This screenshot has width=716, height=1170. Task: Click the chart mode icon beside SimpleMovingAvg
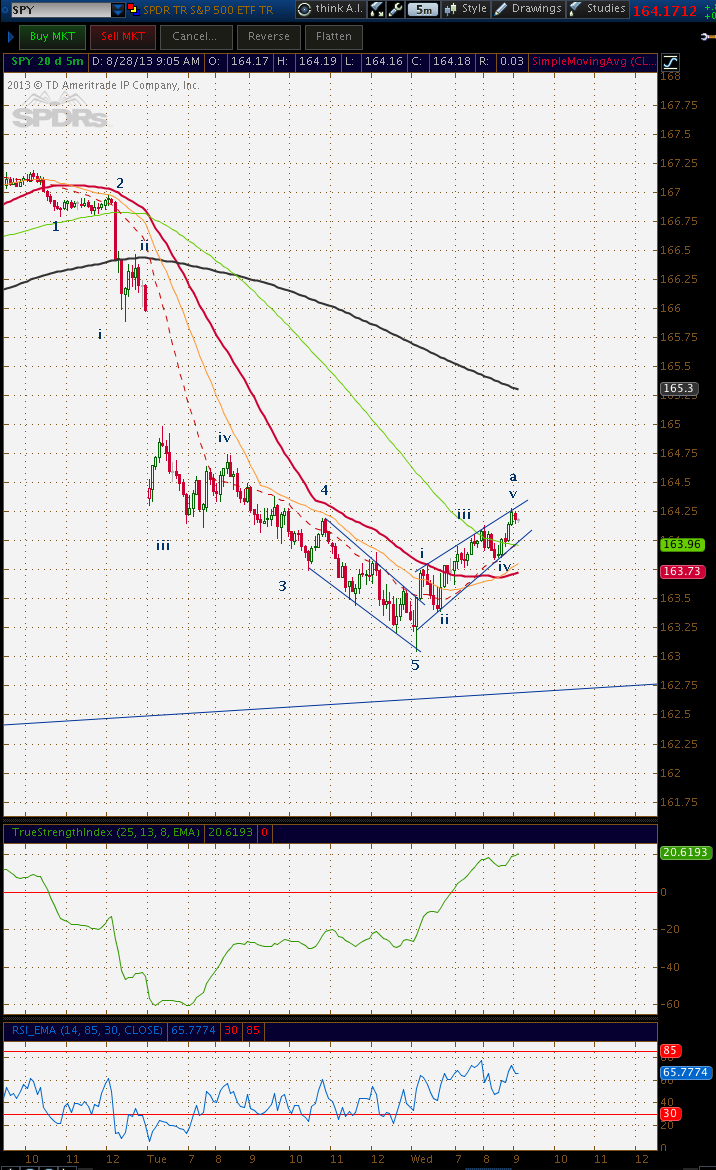click(671, 62)
